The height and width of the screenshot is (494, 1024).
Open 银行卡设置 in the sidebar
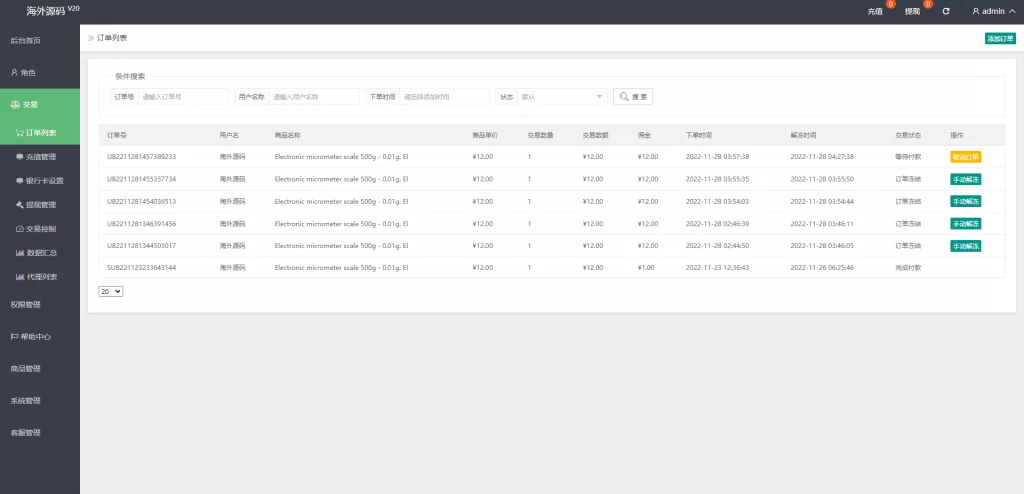(40, 181)
